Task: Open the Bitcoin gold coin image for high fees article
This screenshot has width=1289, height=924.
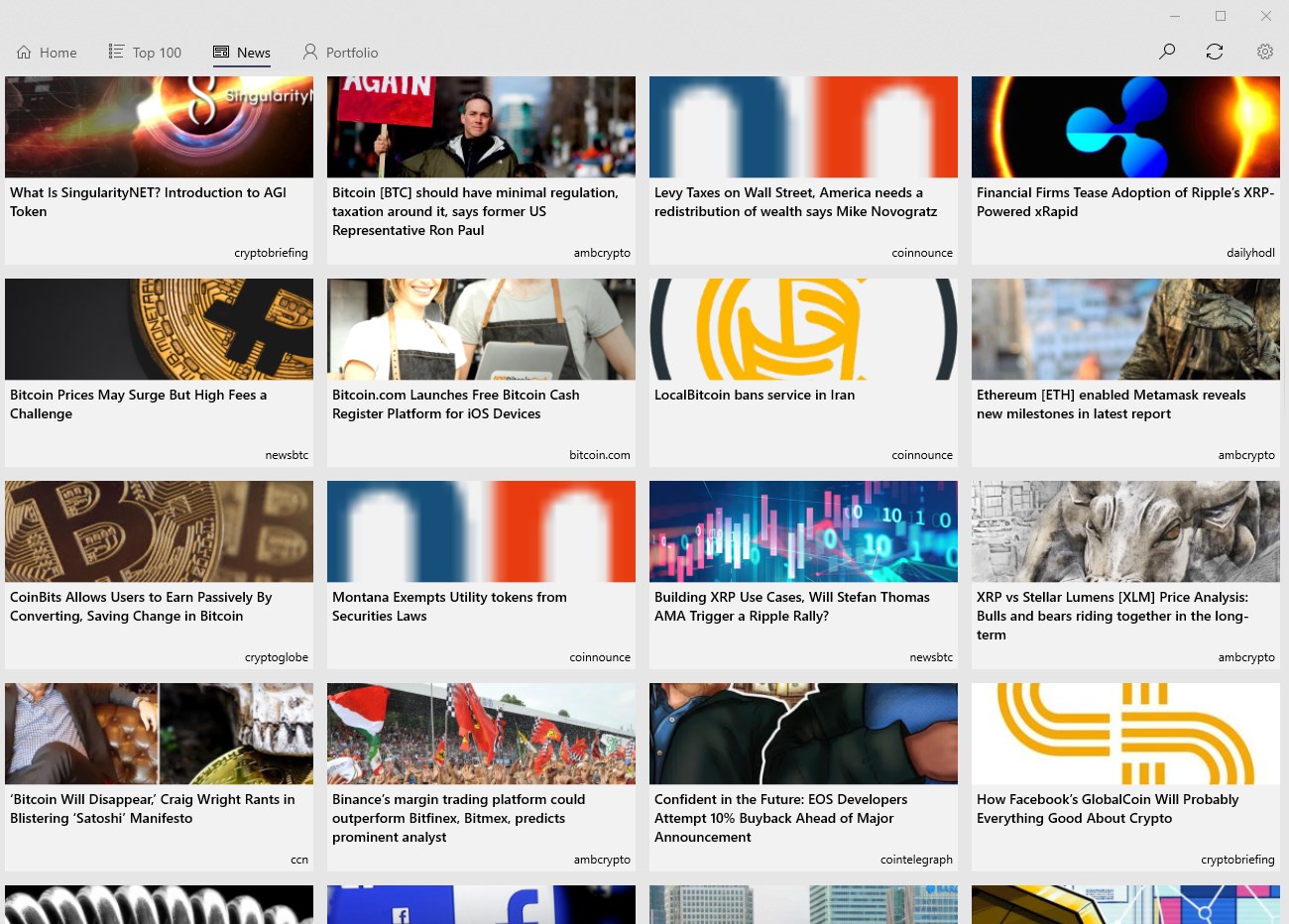Action: pos(159,329)
